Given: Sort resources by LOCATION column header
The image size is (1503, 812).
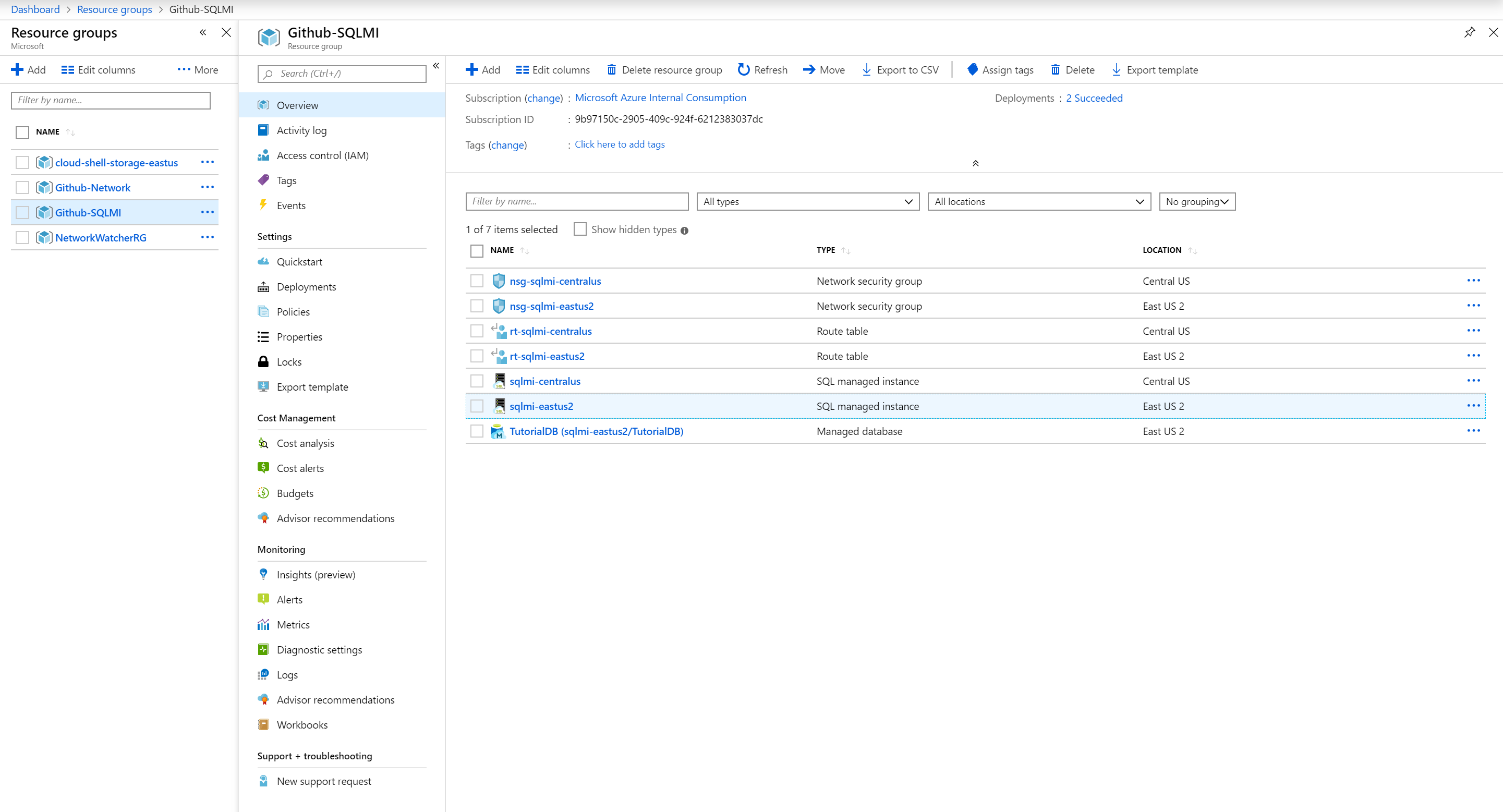Looking at the screenshot, I should [x=1169, y=250].
